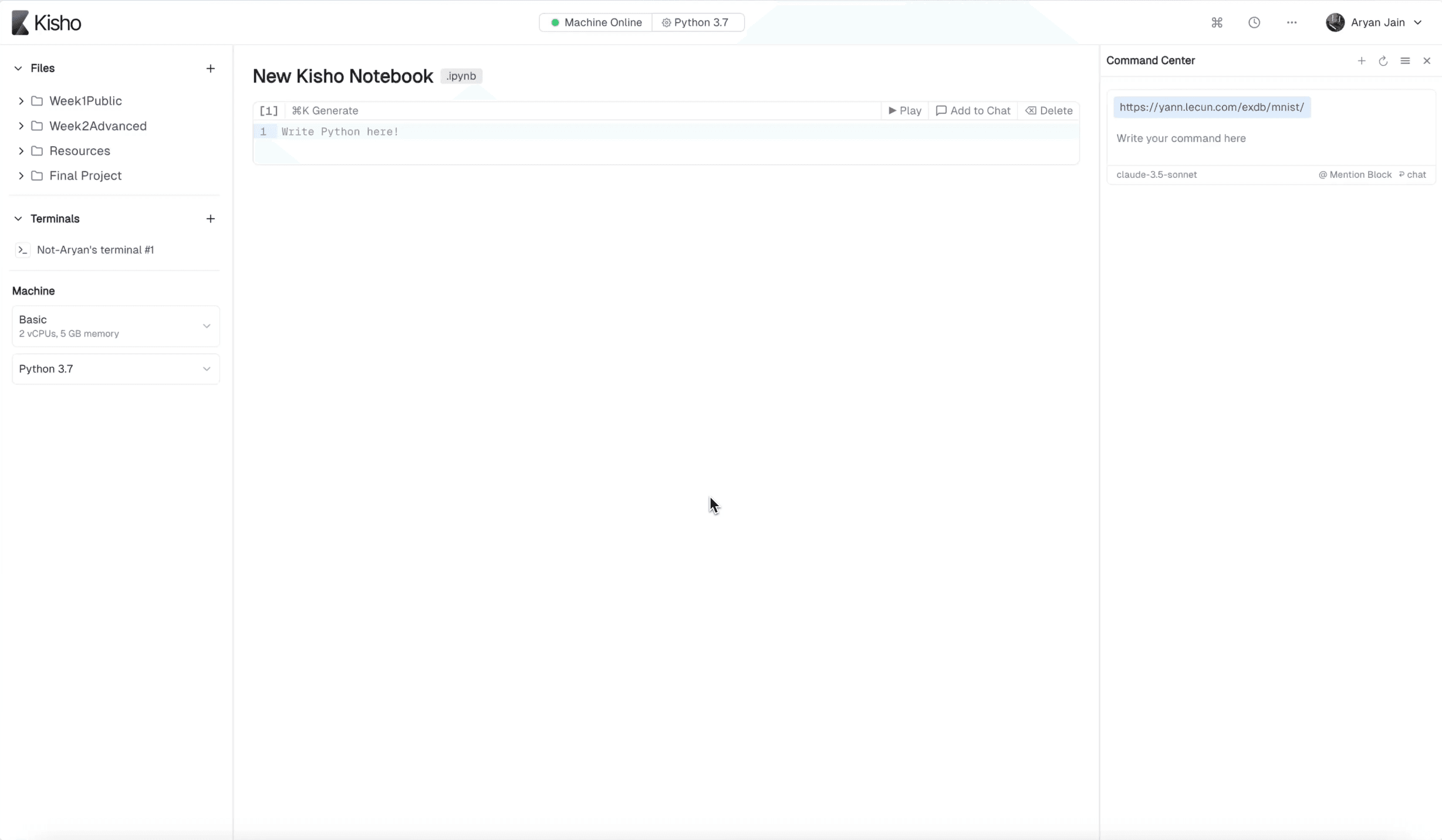Close the Command Center panel

point(1427,61)
